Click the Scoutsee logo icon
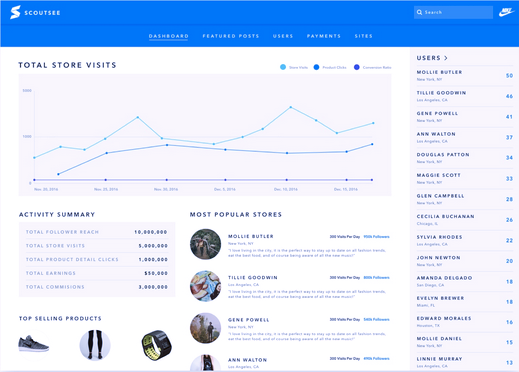Viewport: 519px width, 372px height. click(15, 12)
